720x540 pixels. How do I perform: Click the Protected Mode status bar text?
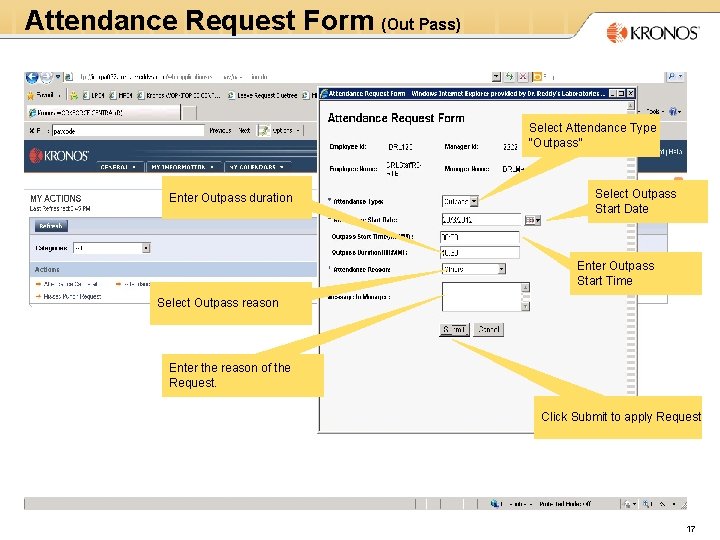[565, 504]
